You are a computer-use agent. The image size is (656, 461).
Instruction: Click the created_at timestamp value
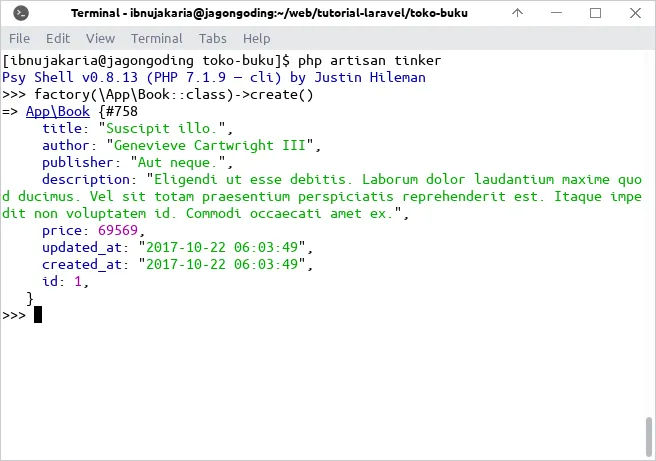pos(222,264)
